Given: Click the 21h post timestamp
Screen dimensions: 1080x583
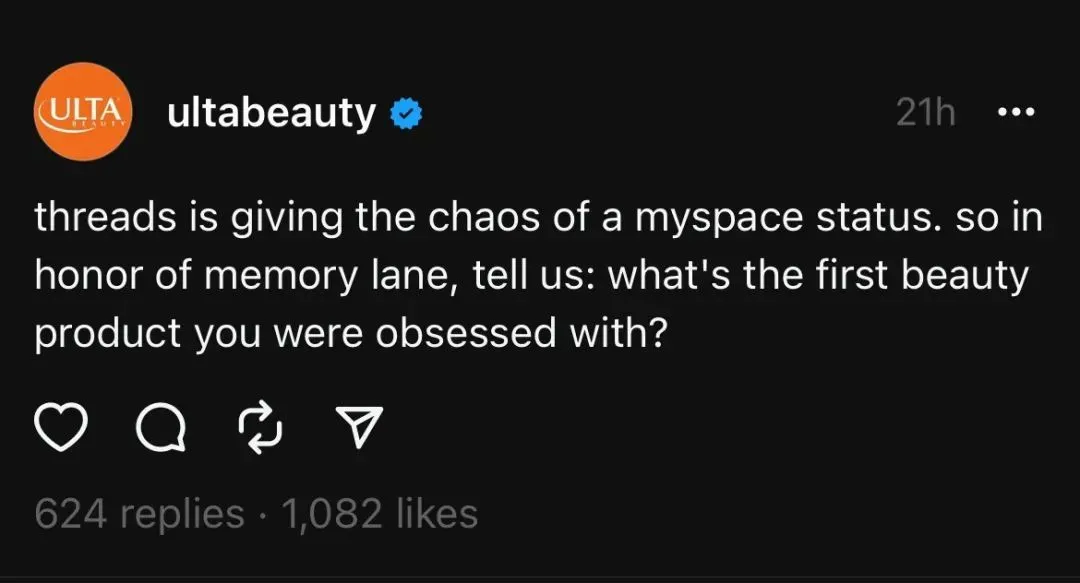Looking at the screenshot, I should click(925, 112).
